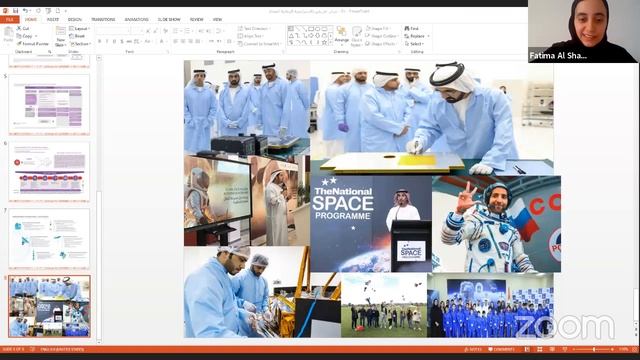Select the triangle shape in shapes gallery
The width and height of the screenshot is (640, 360).
click(x=291, y=36)
